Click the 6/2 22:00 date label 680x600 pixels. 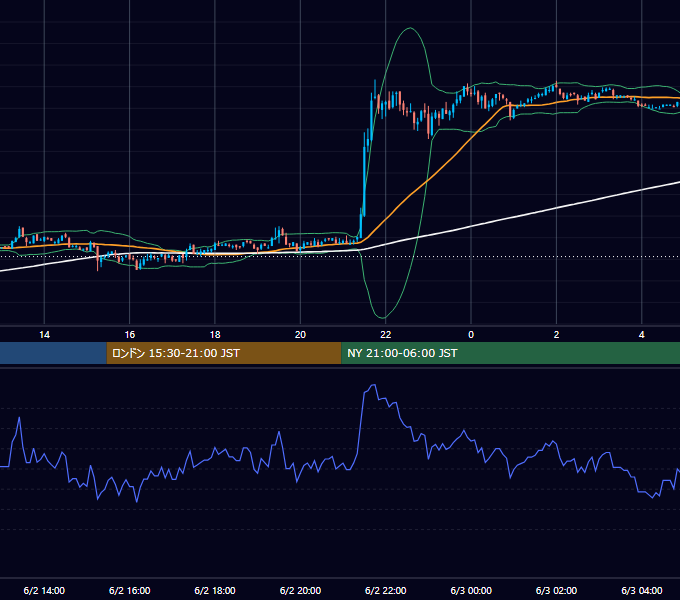(386, 590)
